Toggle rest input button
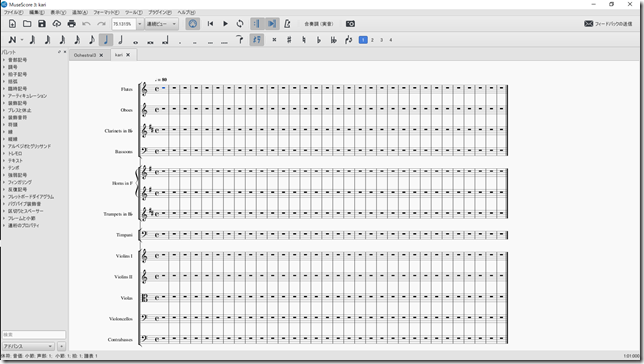The width and height of the screenshot is (644, 364). point(257,40)
